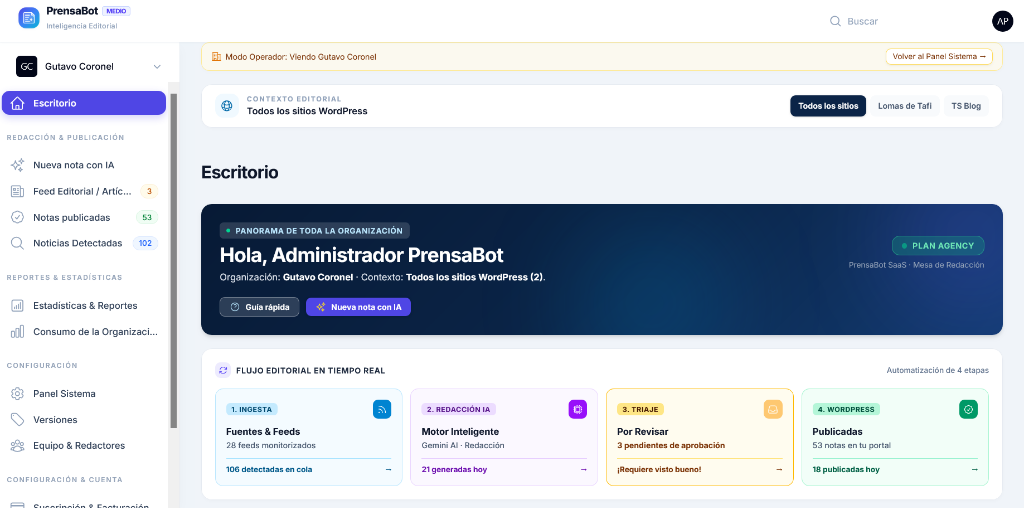This screenshot has height=508, width=1024.
Task: Click the sidebar vertical scrollbar
Action: pos(174,261)
